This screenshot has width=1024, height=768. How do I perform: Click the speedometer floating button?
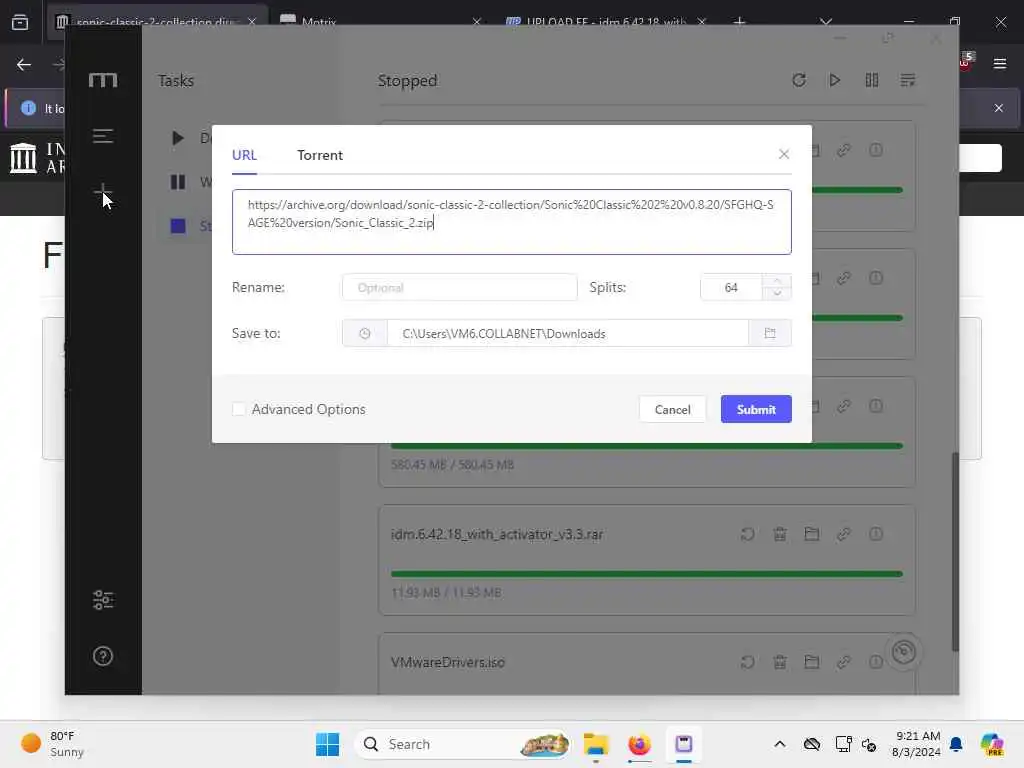904,652
